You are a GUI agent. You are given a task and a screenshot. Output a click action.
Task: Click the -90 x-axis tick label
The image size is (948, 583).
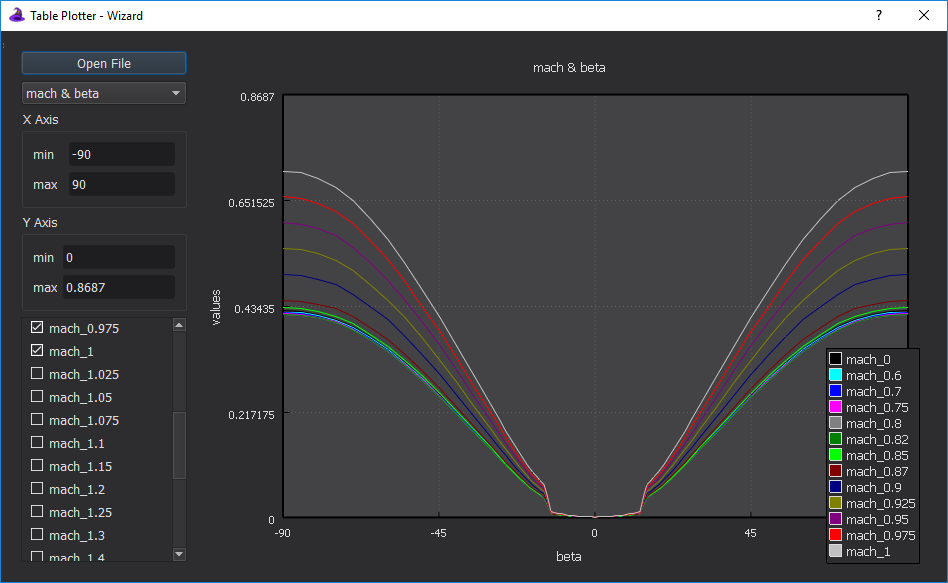point(282,533)
